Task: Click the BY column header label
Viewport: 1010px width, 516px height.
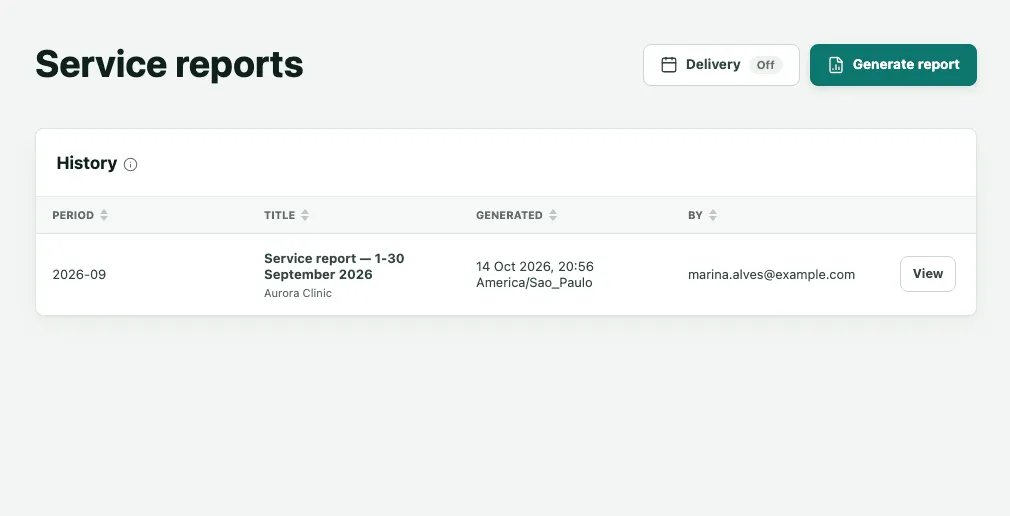Action: [695, 215]
